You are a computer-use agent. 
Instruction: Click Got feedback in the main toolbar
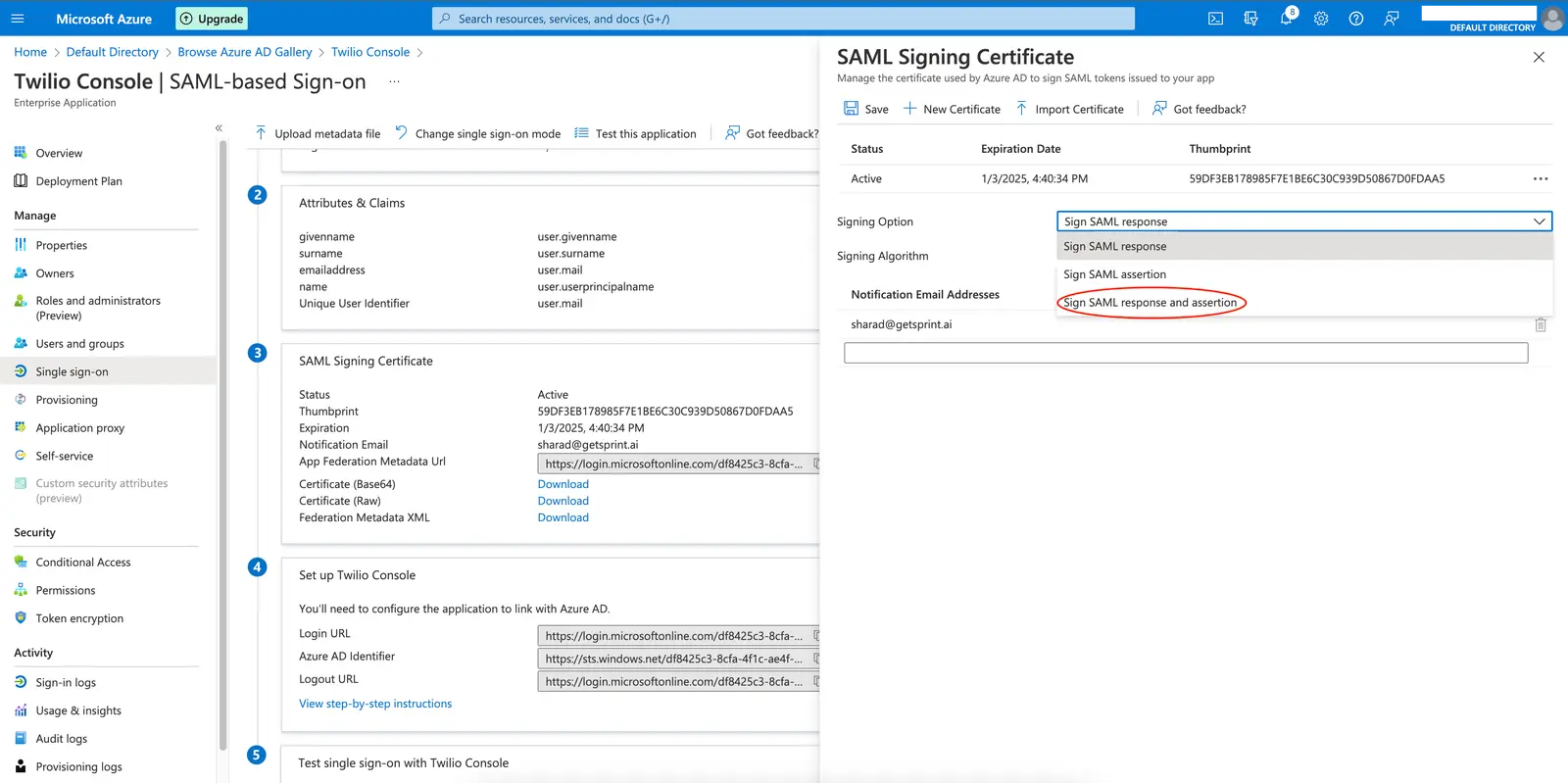pyautogui.click(x=771, y=133)
